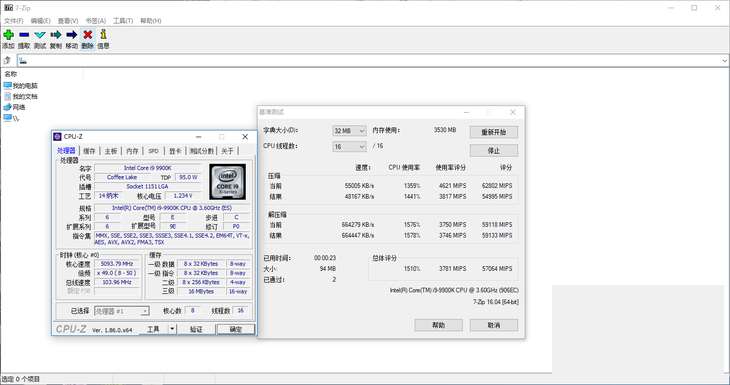
Task: Switch to the 内存 tab in CPU-Z
Action: pos(132,151)
